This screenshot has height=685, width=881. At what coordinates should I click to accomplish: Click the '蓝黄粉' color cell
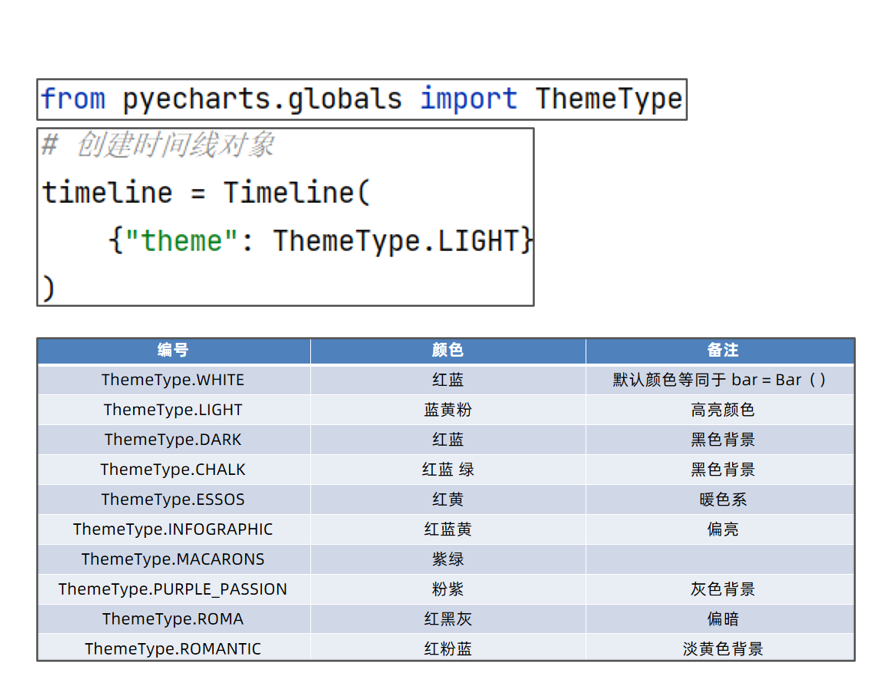pyautogui.click(x=448, y=410)
